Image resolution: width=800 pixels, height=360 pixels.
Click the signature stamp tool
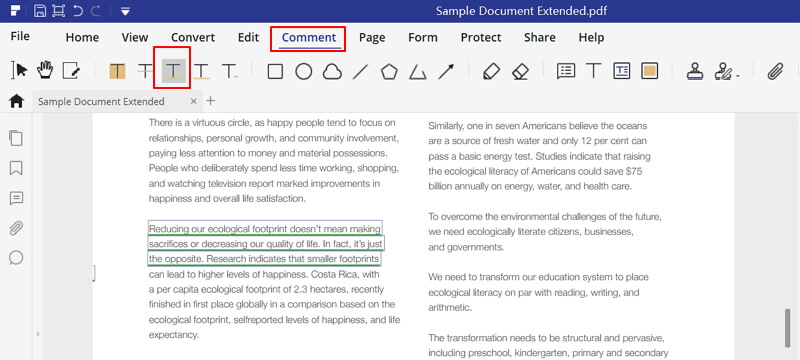tap(723, 71)
